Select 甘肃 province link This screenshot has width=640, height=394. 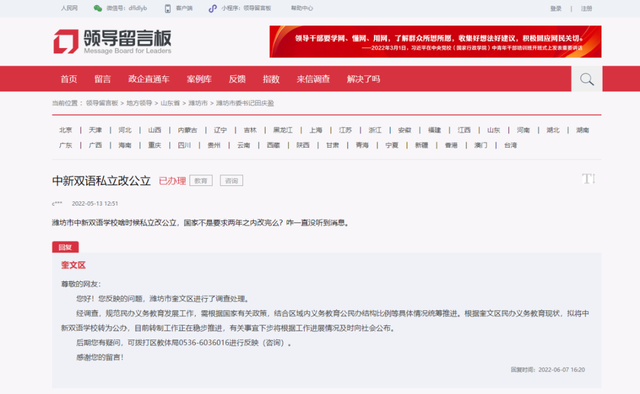pyautogui.click(x=333, y=145)
